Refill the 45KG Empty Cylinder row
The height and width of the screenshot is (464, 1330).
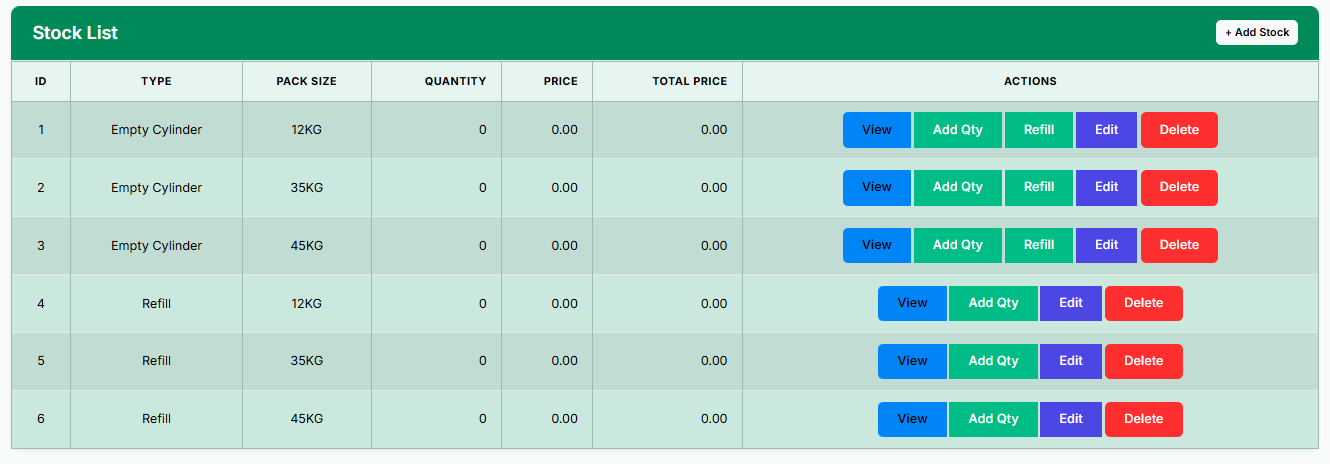click(x=1038, y=246)
